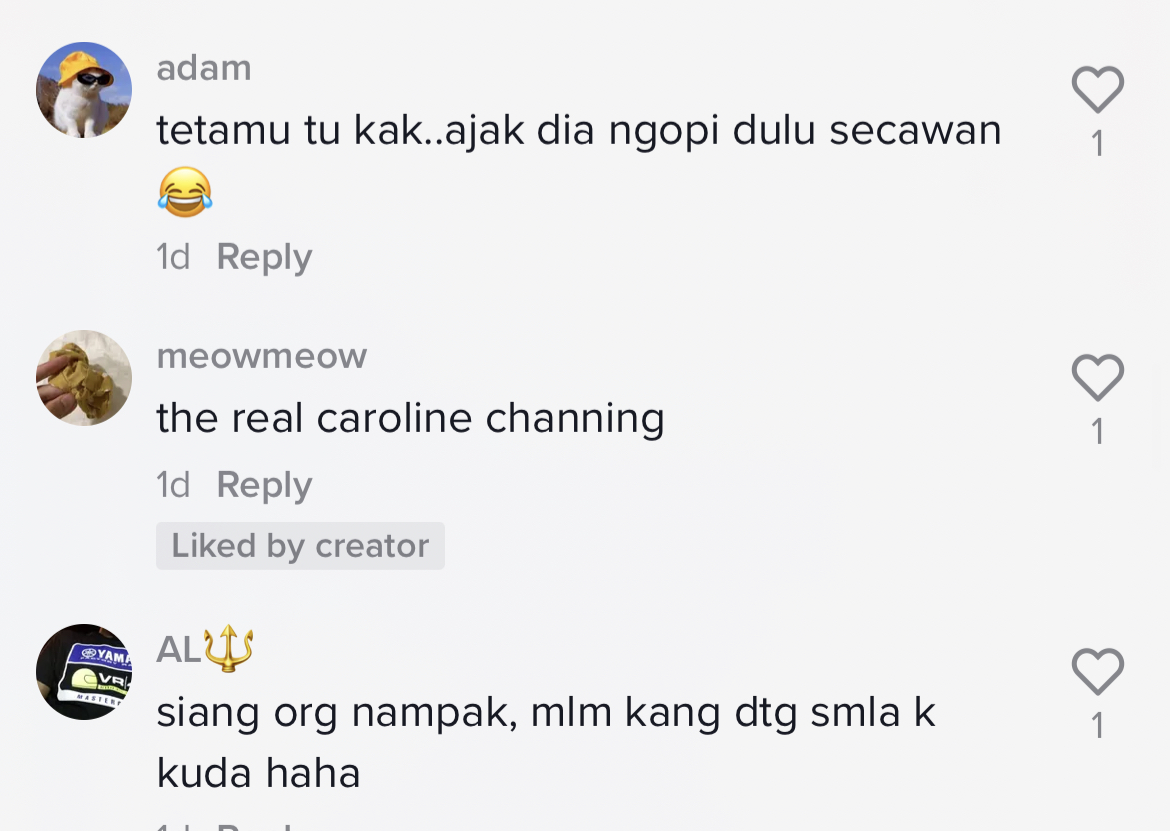Screen dimensions: 1170x831
Task: Select the AL username
Action: pos(180,650)
